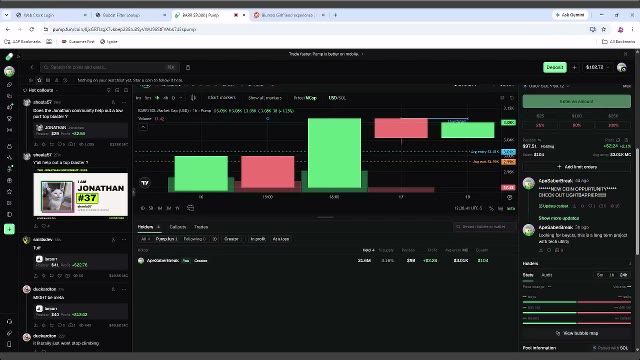Image resolution: width=640 pixels, height=360 pixels.
Task: Open the date range calendar icon below chart
Action: click(190, 208)
